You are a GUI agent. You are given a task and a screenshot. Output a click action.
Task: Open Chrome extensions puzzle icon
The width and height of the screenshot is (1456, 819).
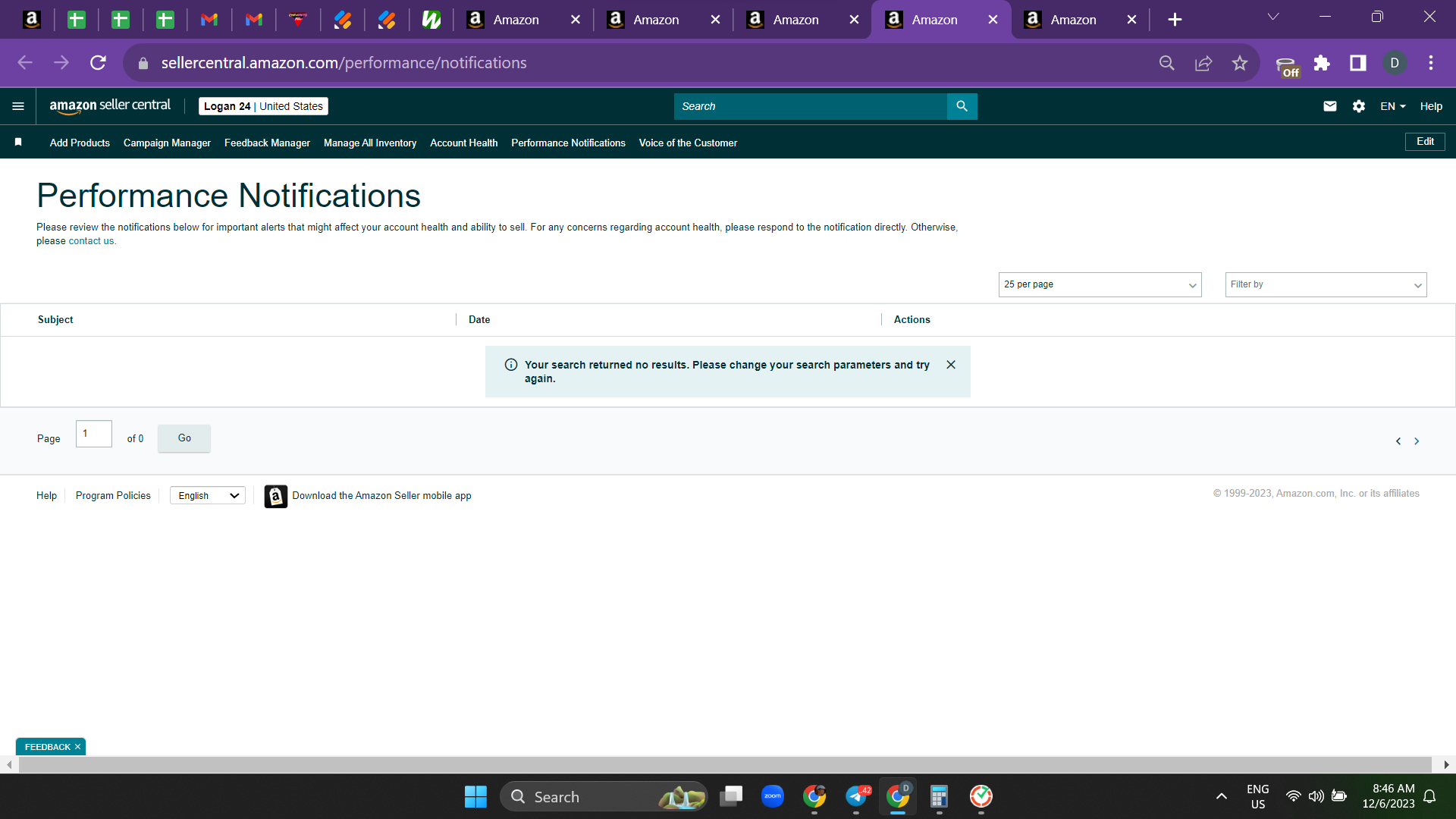pos(1322,63)
